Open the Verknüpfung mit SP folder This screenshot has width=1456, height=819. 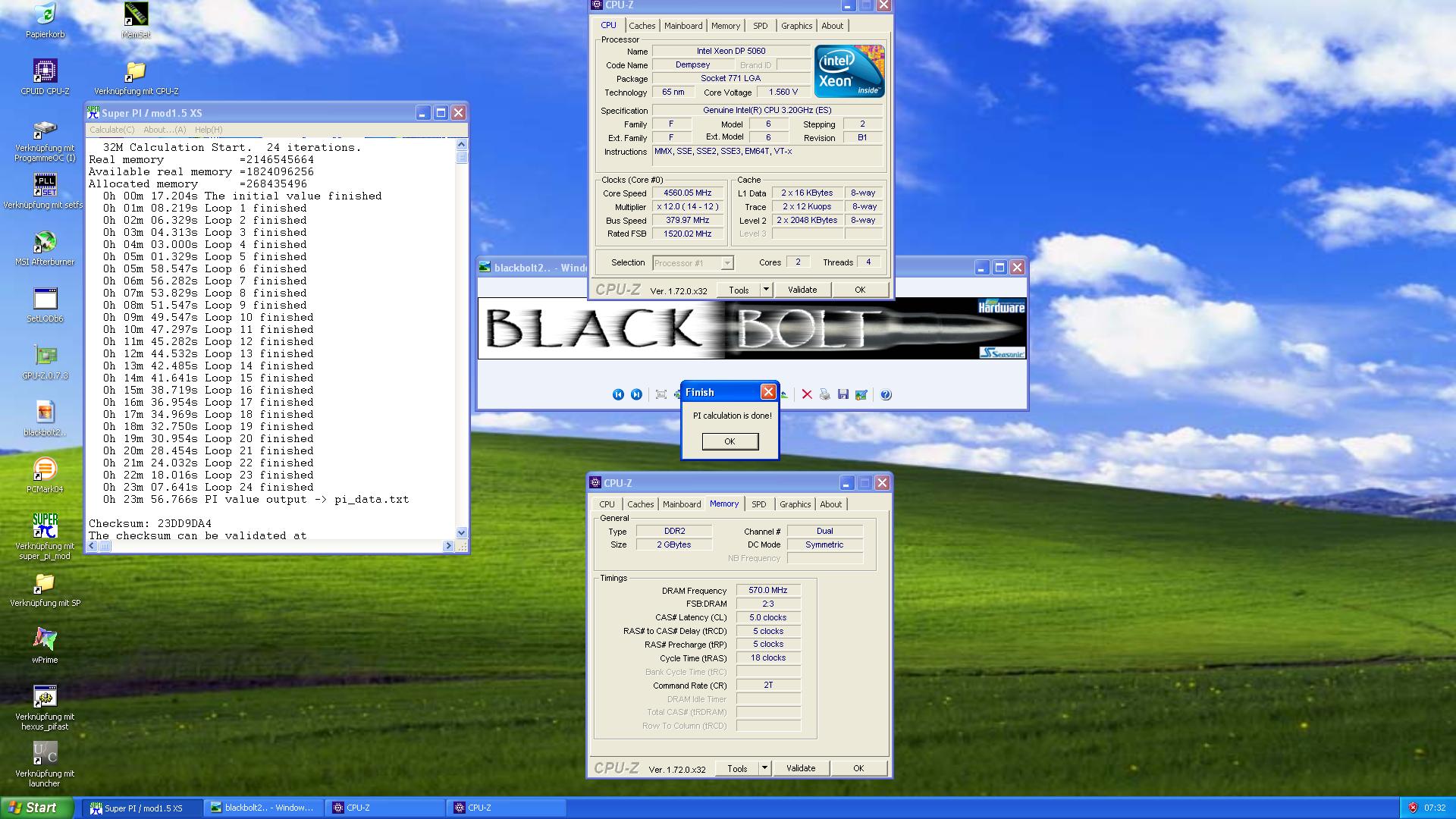(x=45, y=589)
